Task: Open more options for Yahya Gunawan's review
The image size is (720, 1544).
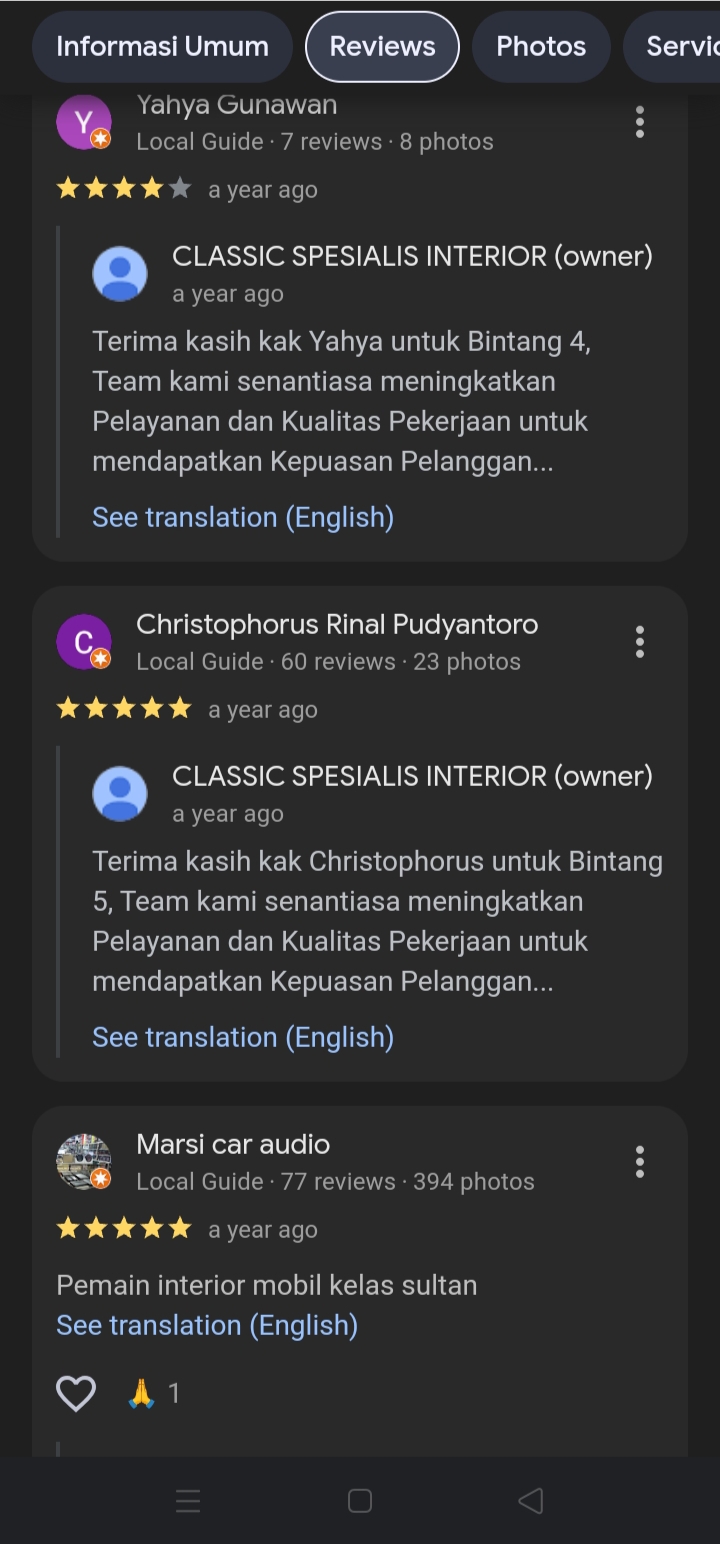Action: 639,122
